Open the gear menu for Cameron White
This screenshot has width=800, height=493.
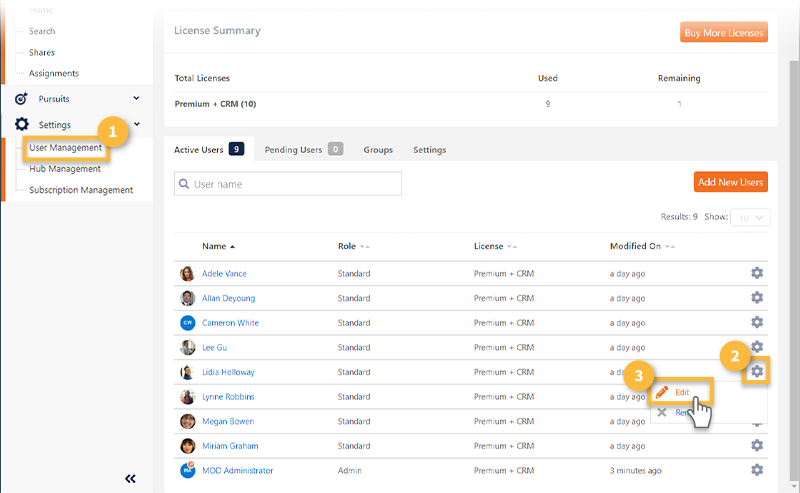tap(757, 322)
